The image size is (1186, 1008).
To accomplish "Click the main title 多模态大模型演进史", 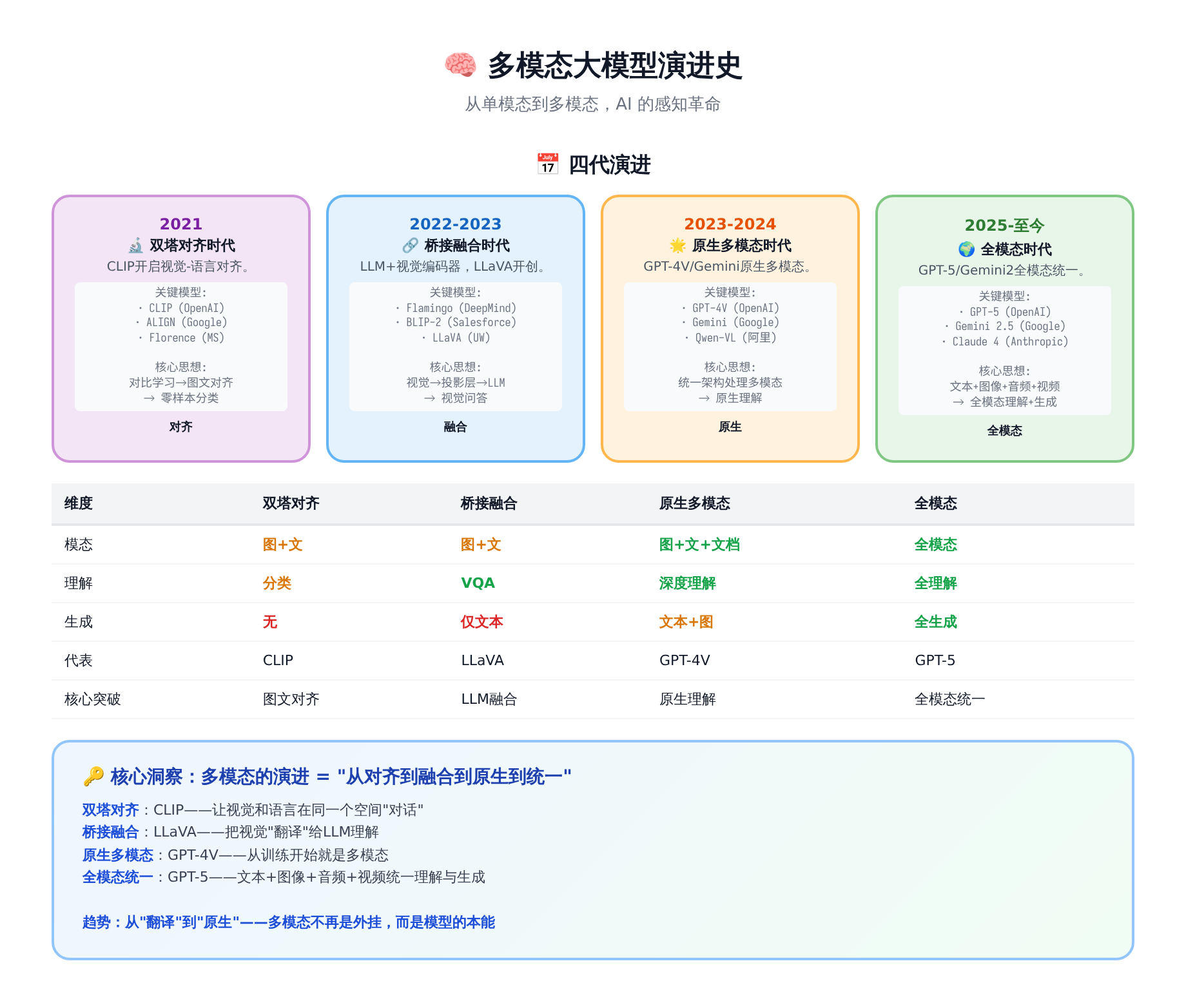I will pos(615,65).
